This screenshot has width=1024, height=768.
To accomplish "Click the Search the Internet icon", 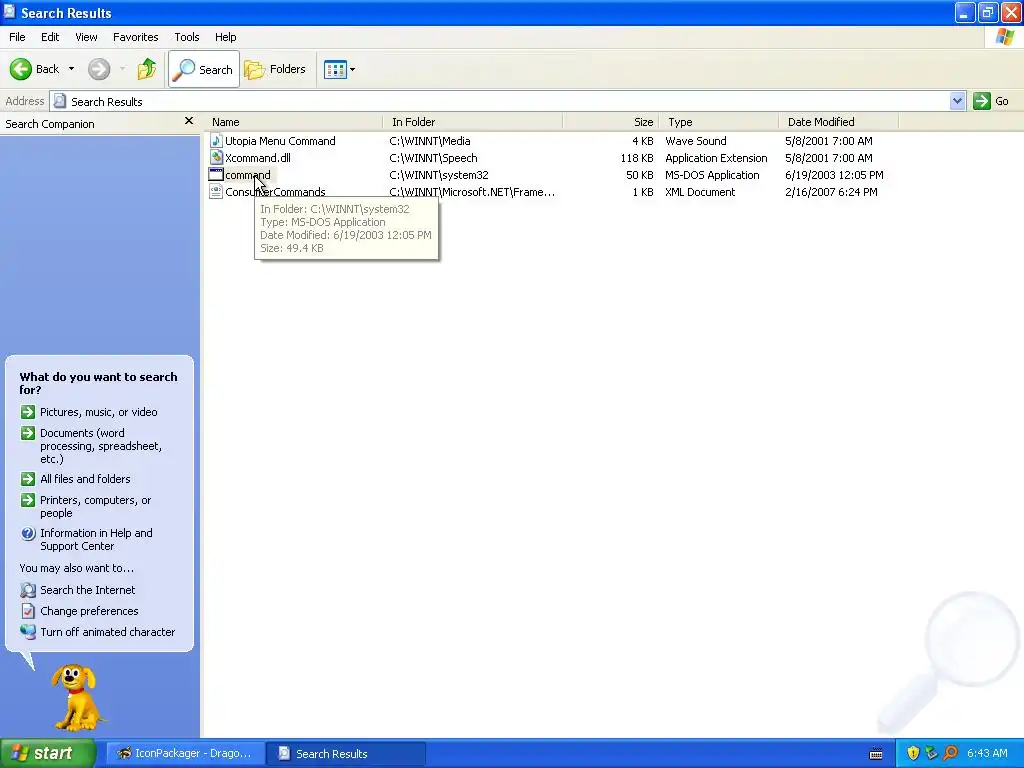I will coord(27,590).
